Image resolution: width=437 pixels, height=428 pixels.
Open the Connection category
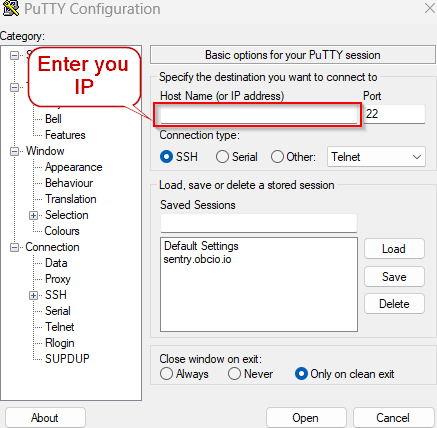(52, 247)
